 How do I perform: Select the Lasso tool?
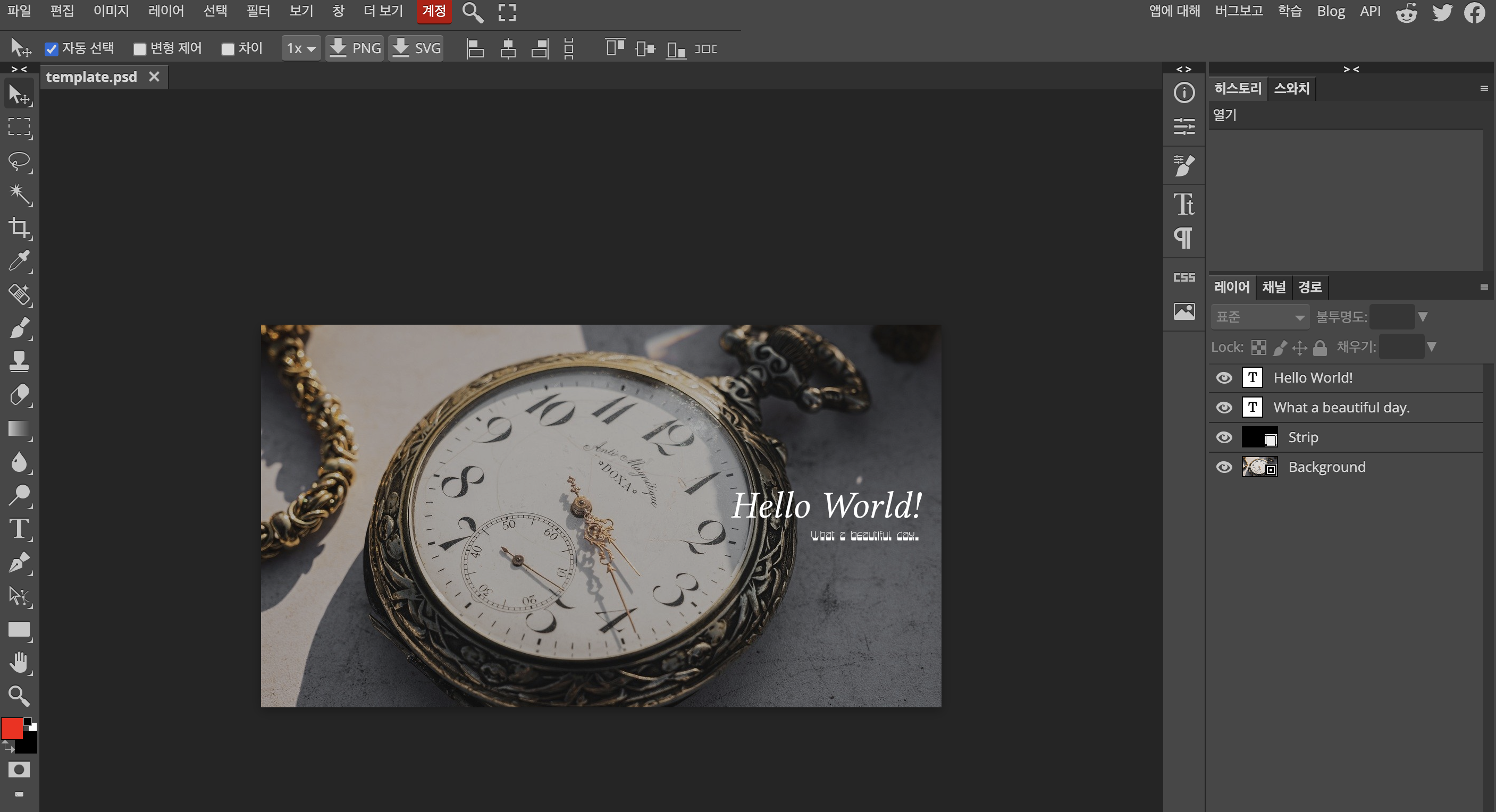pyautogui.click(x=19, y=161)
